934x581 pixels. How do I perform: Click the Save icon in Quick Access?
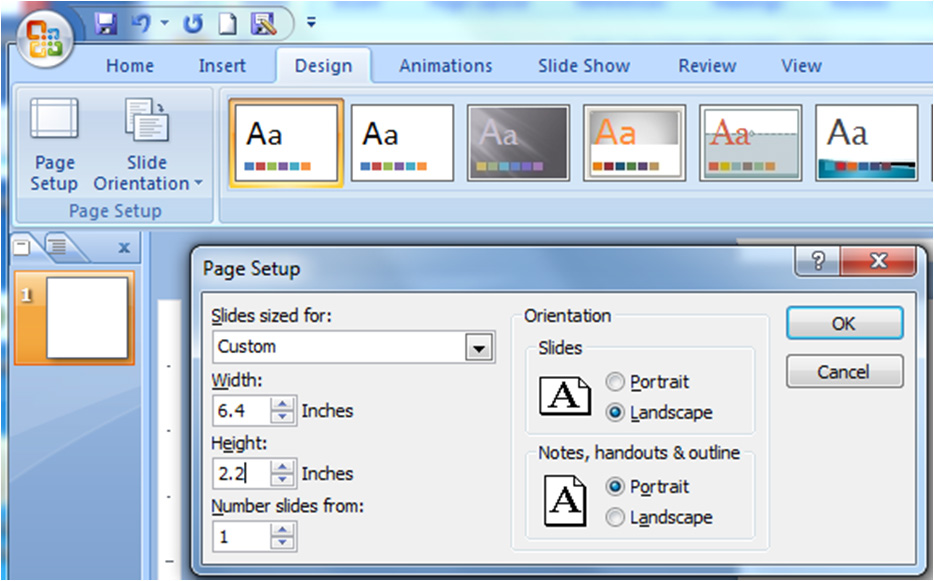(x=106, y=23)
